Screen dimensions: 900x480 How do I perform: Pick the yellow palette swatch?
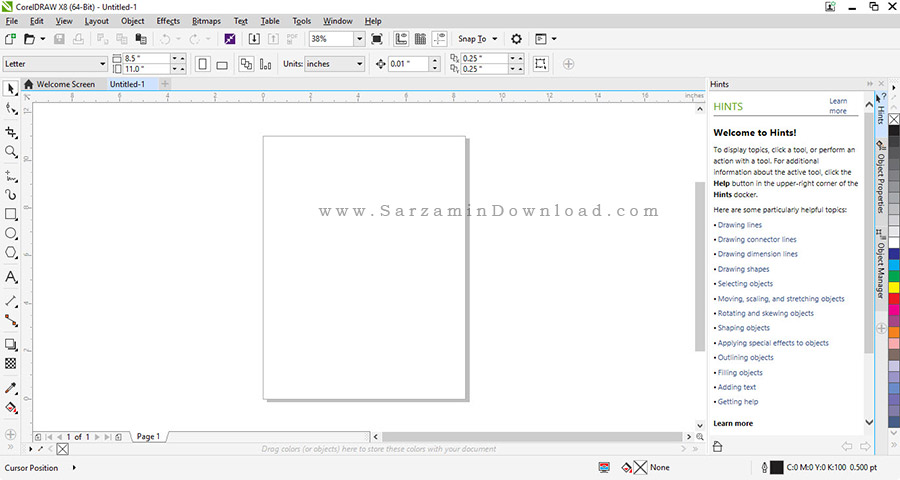tap(894, 287)
